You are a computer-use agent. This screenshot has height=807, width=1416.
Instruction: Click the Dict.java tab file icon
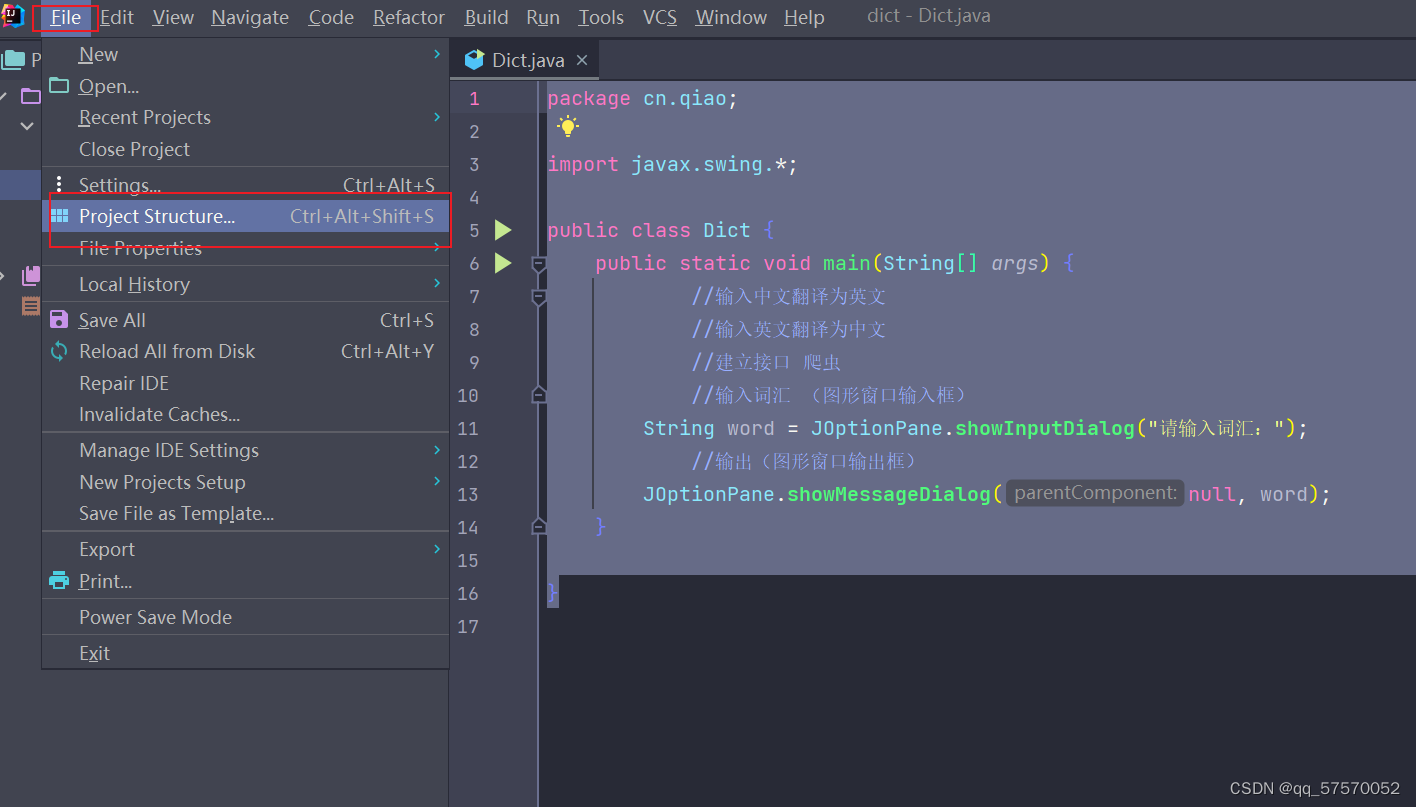point(475,60)
